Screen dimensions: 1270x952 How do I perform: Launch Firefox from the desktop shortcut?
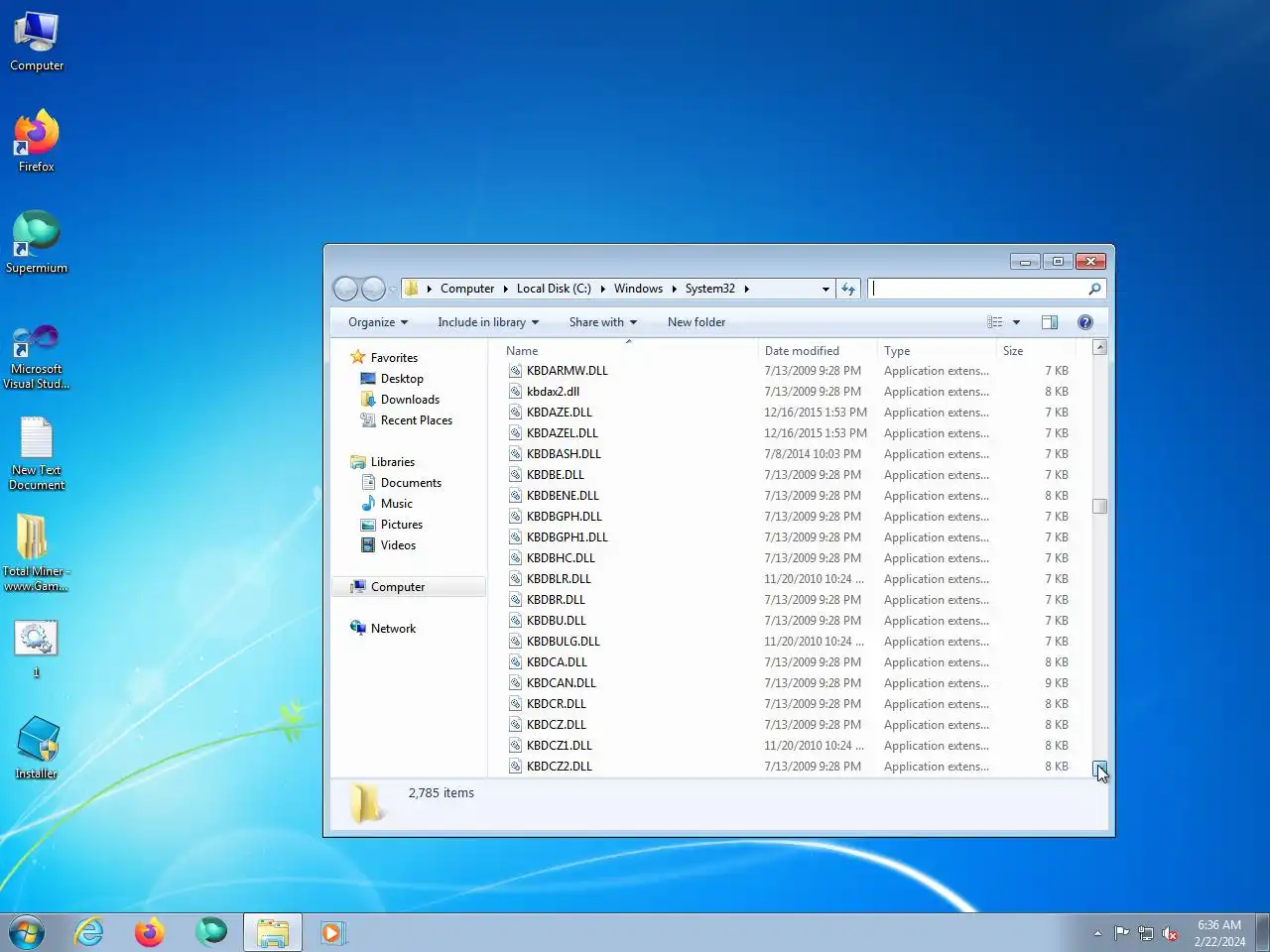pos(37,142)
